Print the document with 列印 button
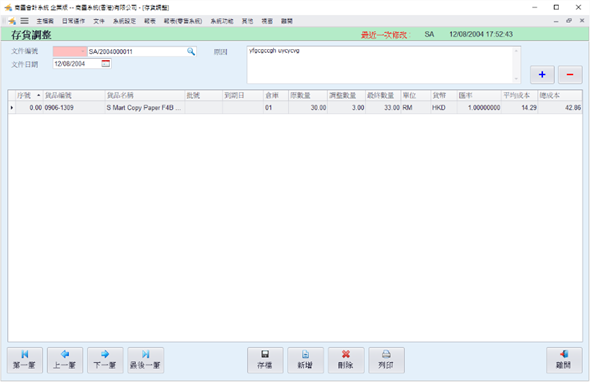590x382 pixels. (386, 360)
